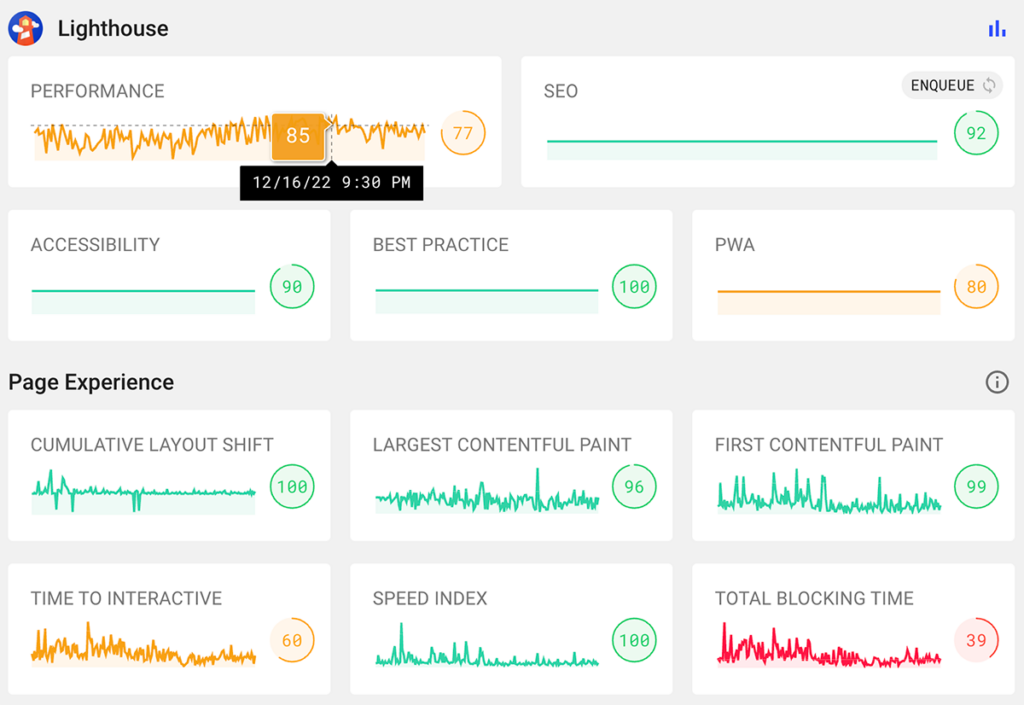Expand the Largest Contentful Paint card
This screenshot has height=705, width=1024.
click(633, 487)
